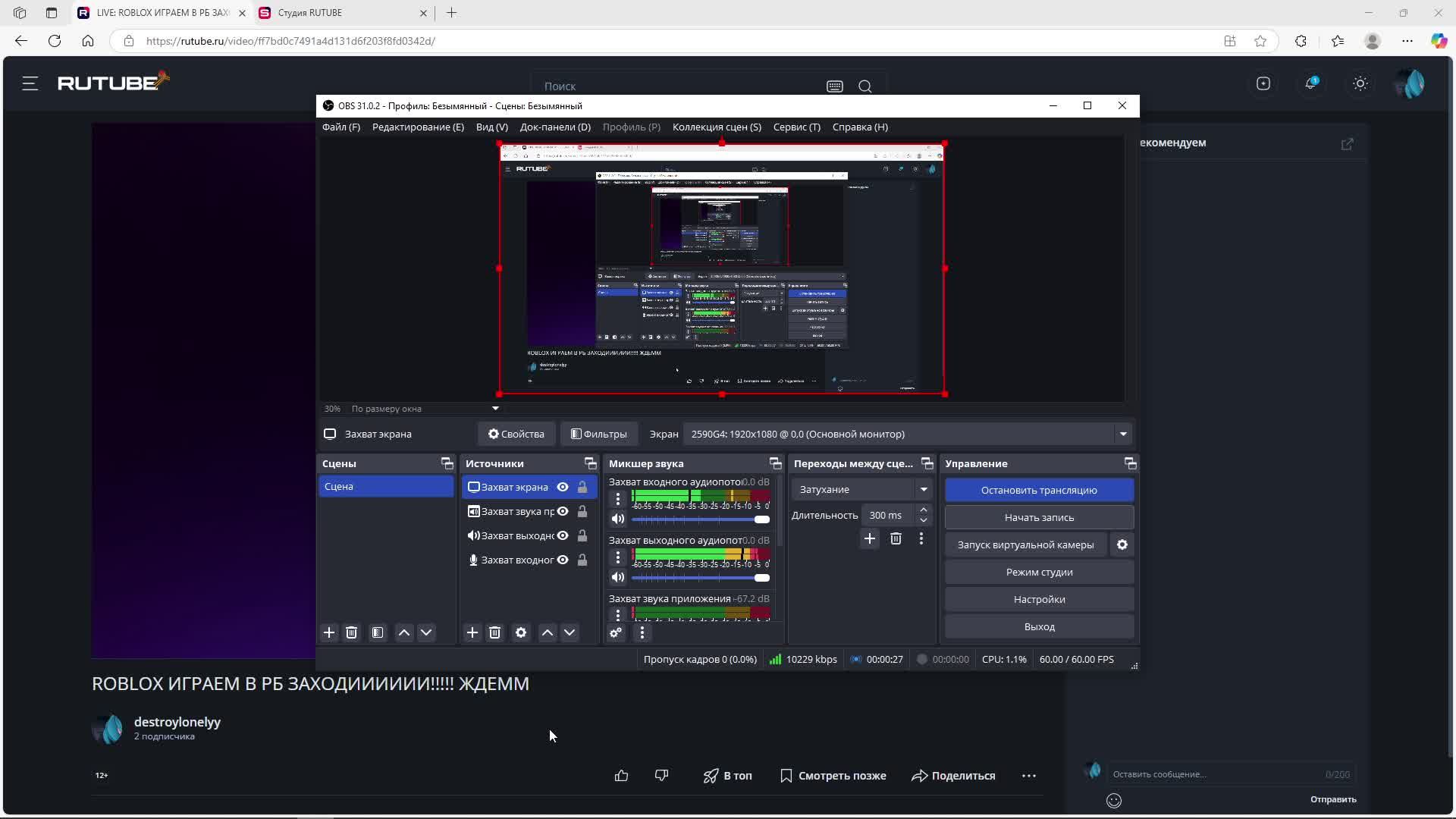Viewport: 1456px width, 819px height.
Task: Open more actions ellipsis under RUTUBE video
Action: pyautogui.click(x=1028, y=776)
